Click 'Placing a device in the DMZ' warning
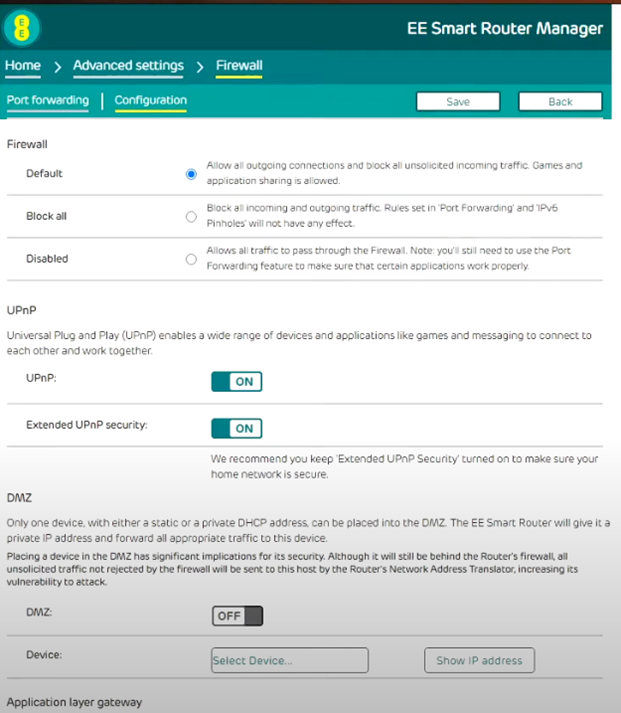 click(292, 569)
